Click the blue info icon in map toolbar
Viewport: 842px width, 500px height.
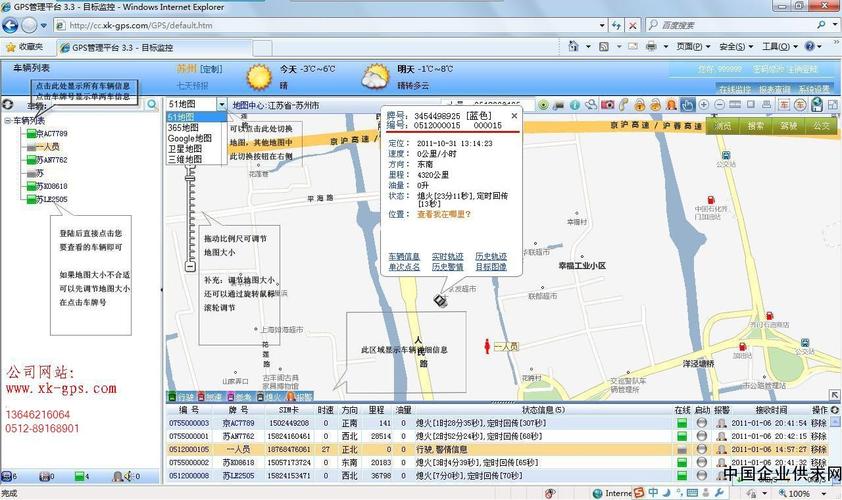(x=575, y=105)
